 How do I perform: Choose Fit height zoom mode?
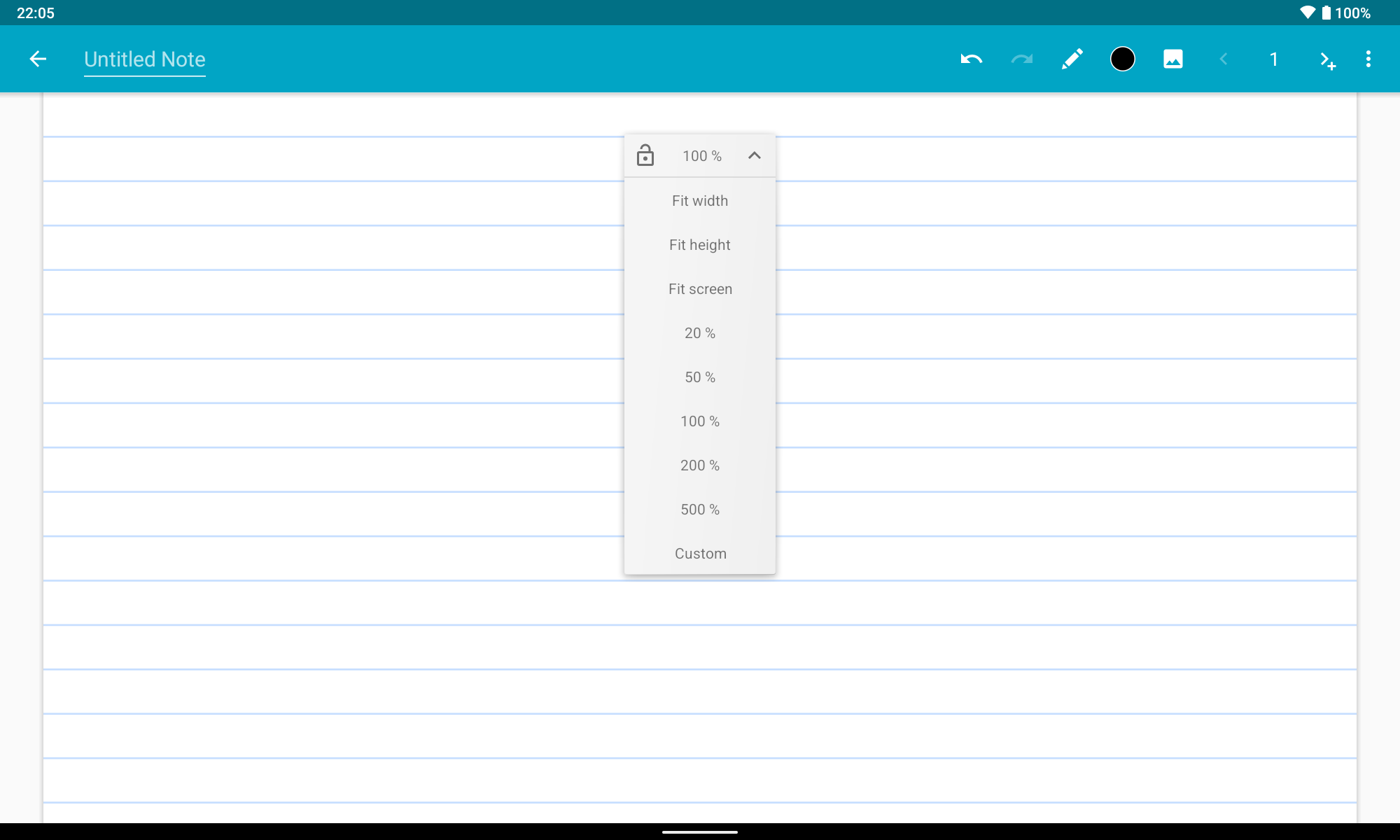(x=699, y=244)
